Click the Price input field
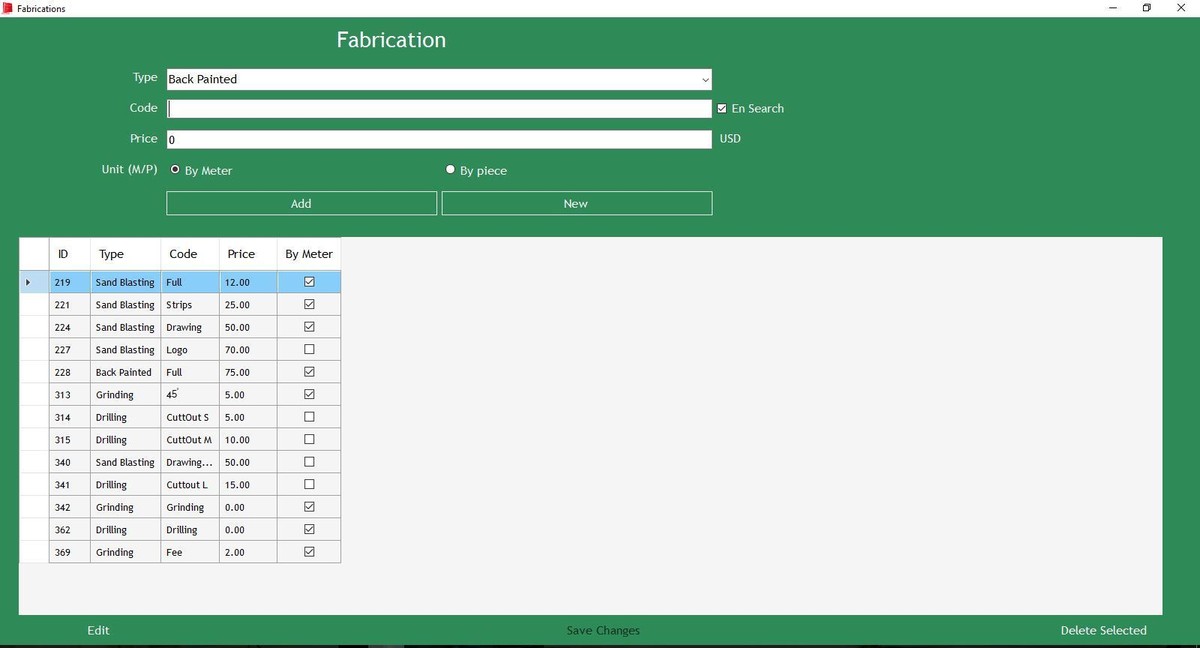 pos(439,139)
